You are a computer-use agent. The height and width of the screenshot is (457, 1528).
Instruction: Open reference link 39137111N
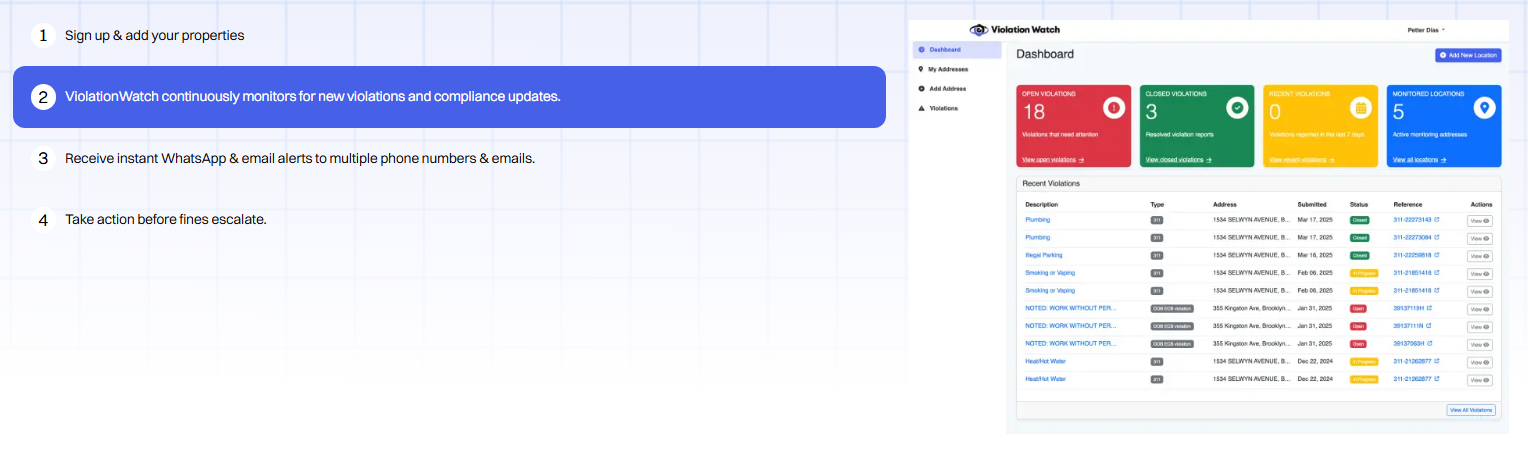[x=1408, y=326]
